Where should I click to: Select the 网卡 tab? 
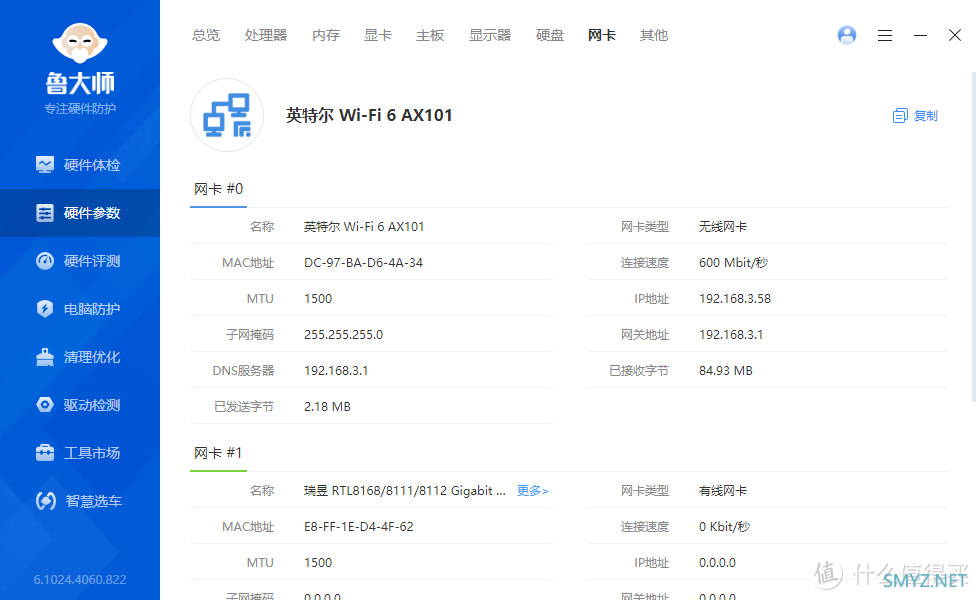pyautogui.click(x=602, y=36)
